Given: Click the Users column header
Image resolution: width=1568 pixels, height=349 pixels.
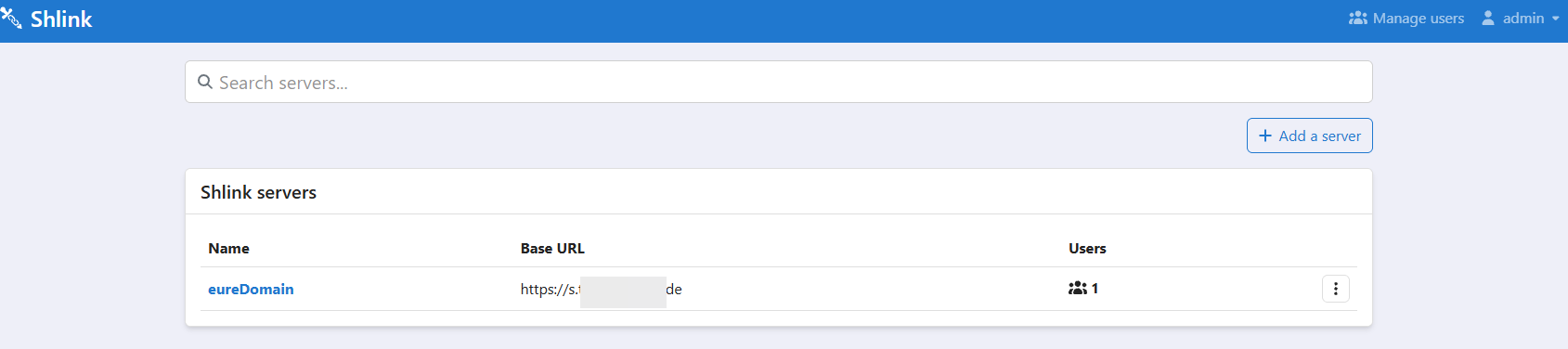Looking at the screenshot, I should 1087,248.
